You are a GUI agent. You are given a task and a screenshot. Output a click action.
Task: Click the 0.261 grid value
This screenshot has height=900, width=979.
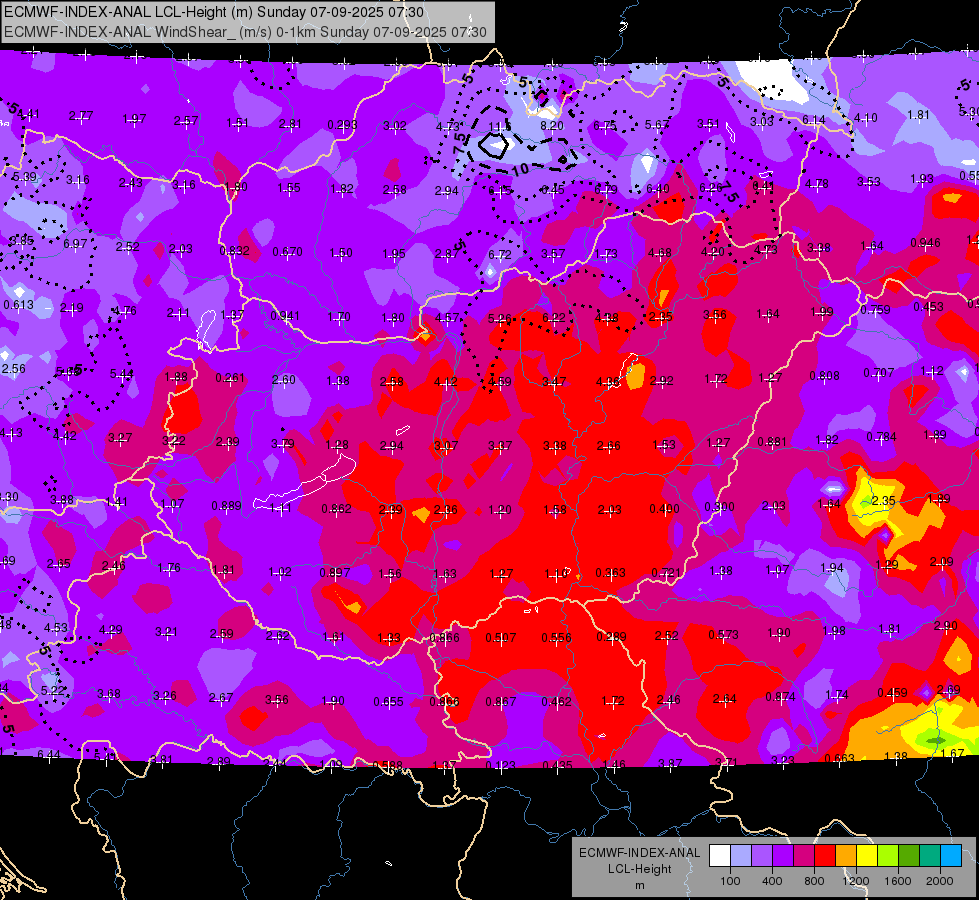(x=230, y=378)
